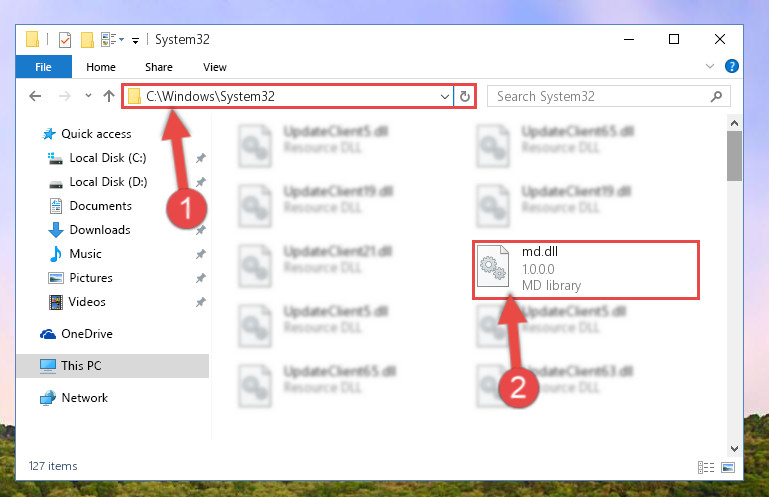Expand the ribbon with chevron
Image resolution: width=769 pixels, height=497 pixels.
(x=710, y=66)
